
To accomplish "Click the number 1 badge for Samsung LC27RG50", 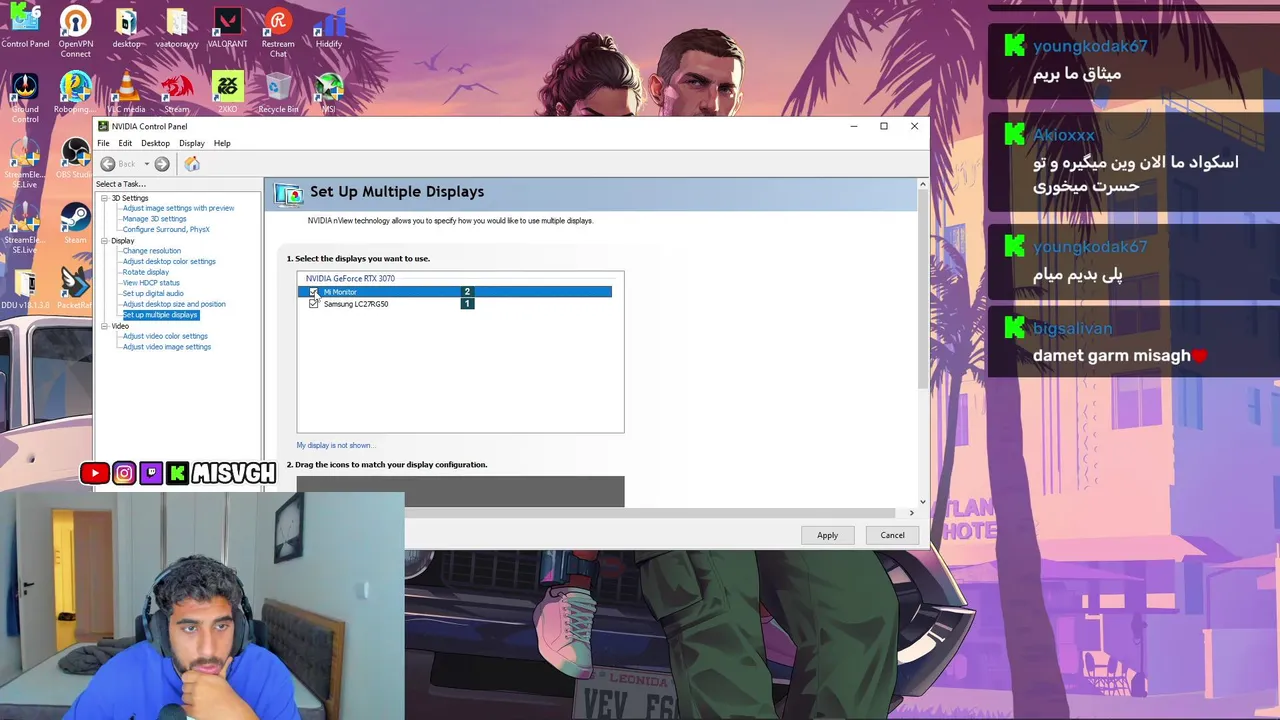I will click(x=466, y=304).
